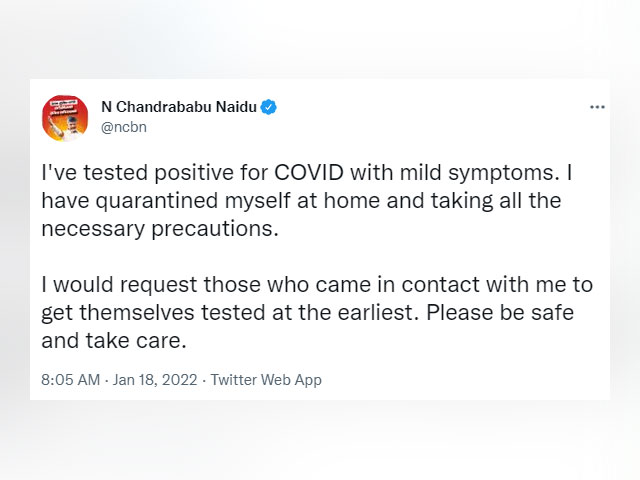640x480 pixels.
Task: Open the Twitter Web App source link
Action: [x=266, y=380]
